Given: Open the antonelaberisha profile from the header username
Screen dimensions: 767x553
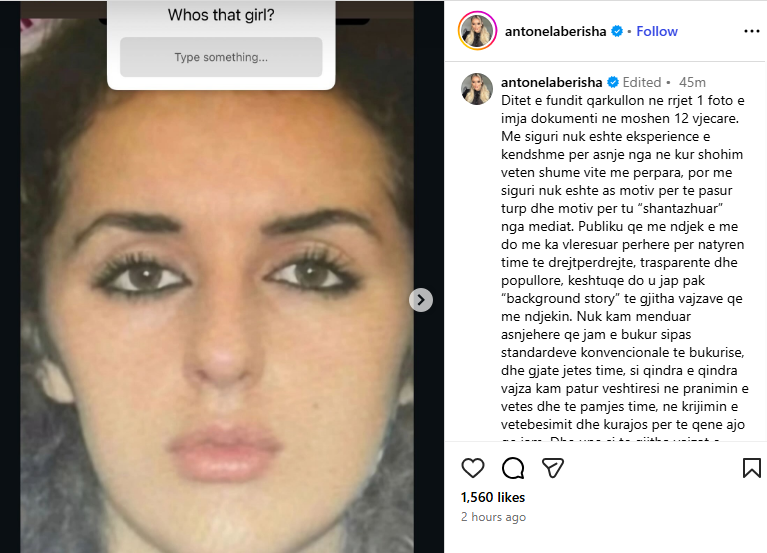Looking at the screenshot, I should (555, 31).
